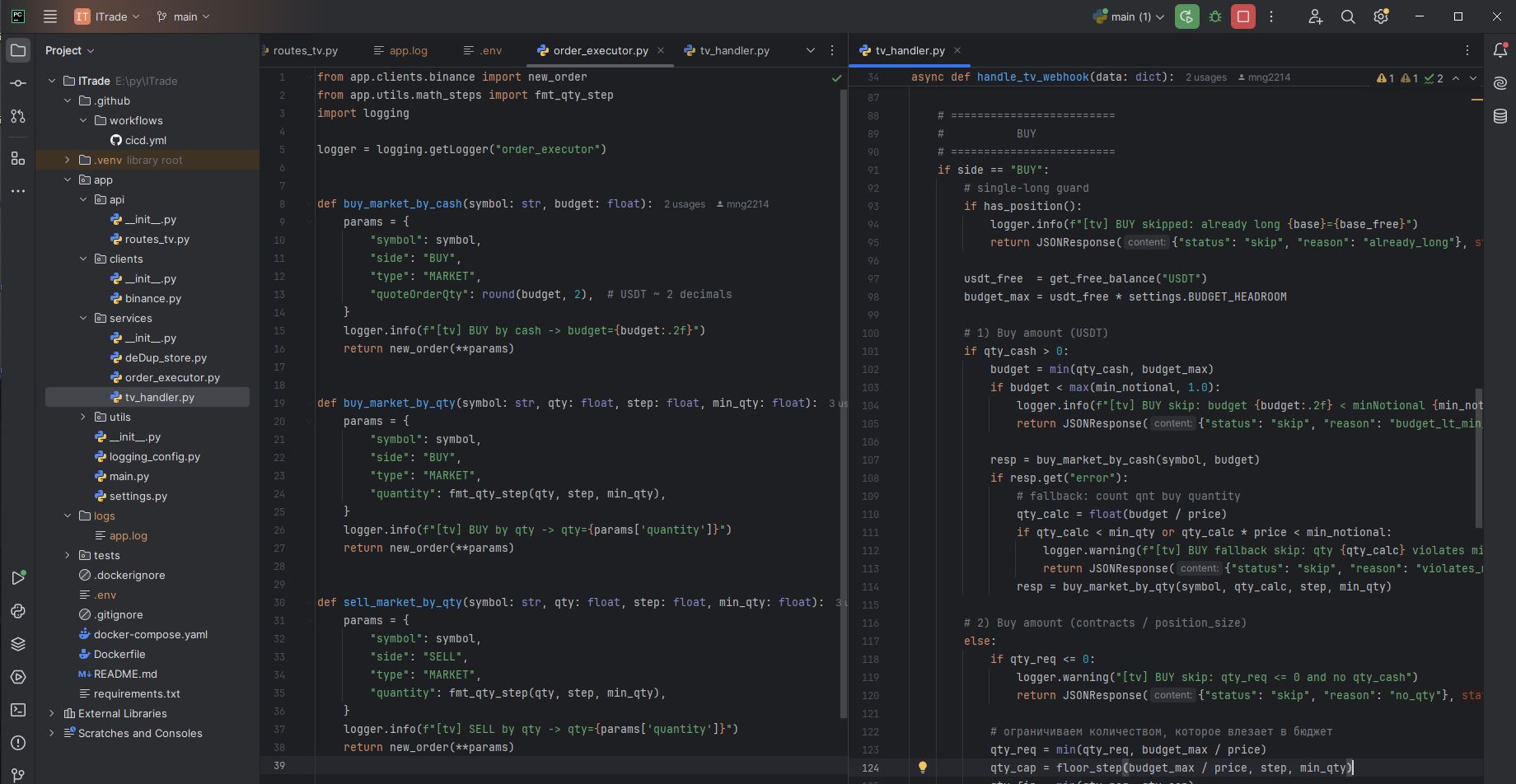Open the Notifications panel
Viewport: 1516px width, 784px height.
[1500, 50]
